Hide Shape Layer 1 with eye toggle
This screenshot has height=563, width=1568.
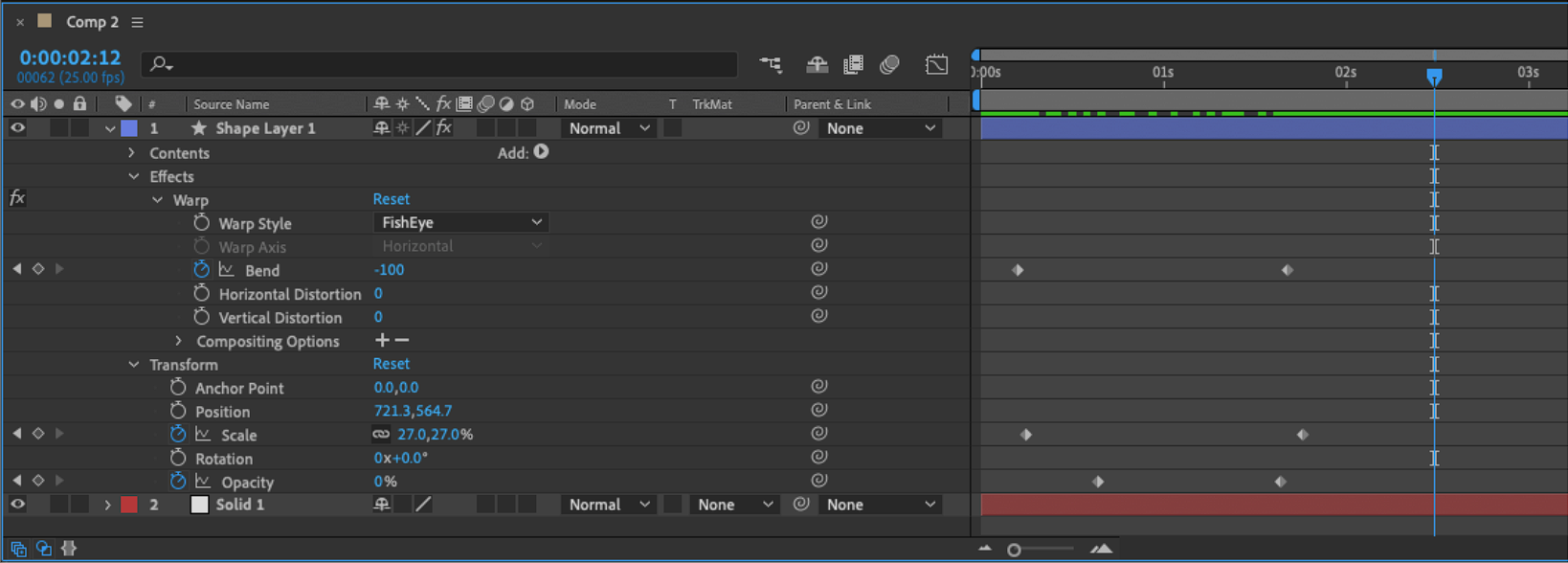17,127
